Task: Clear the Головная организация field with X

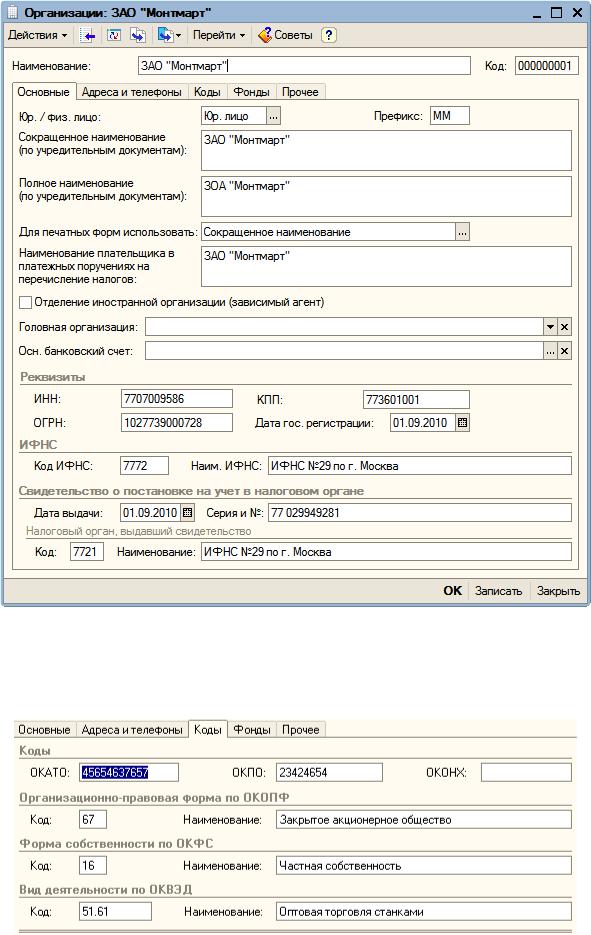Action: (x=564, y=327)
